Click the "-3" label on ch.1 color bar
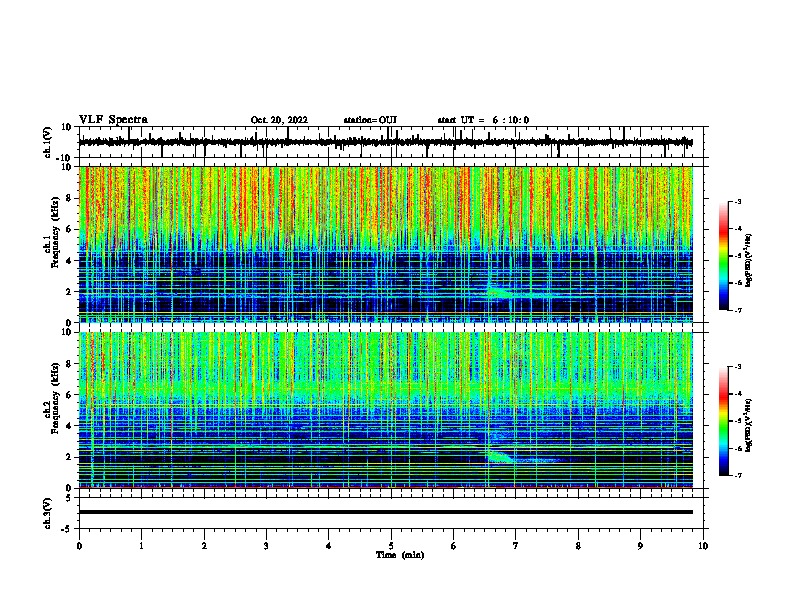The image size is (792, 612). click(737, 201)
